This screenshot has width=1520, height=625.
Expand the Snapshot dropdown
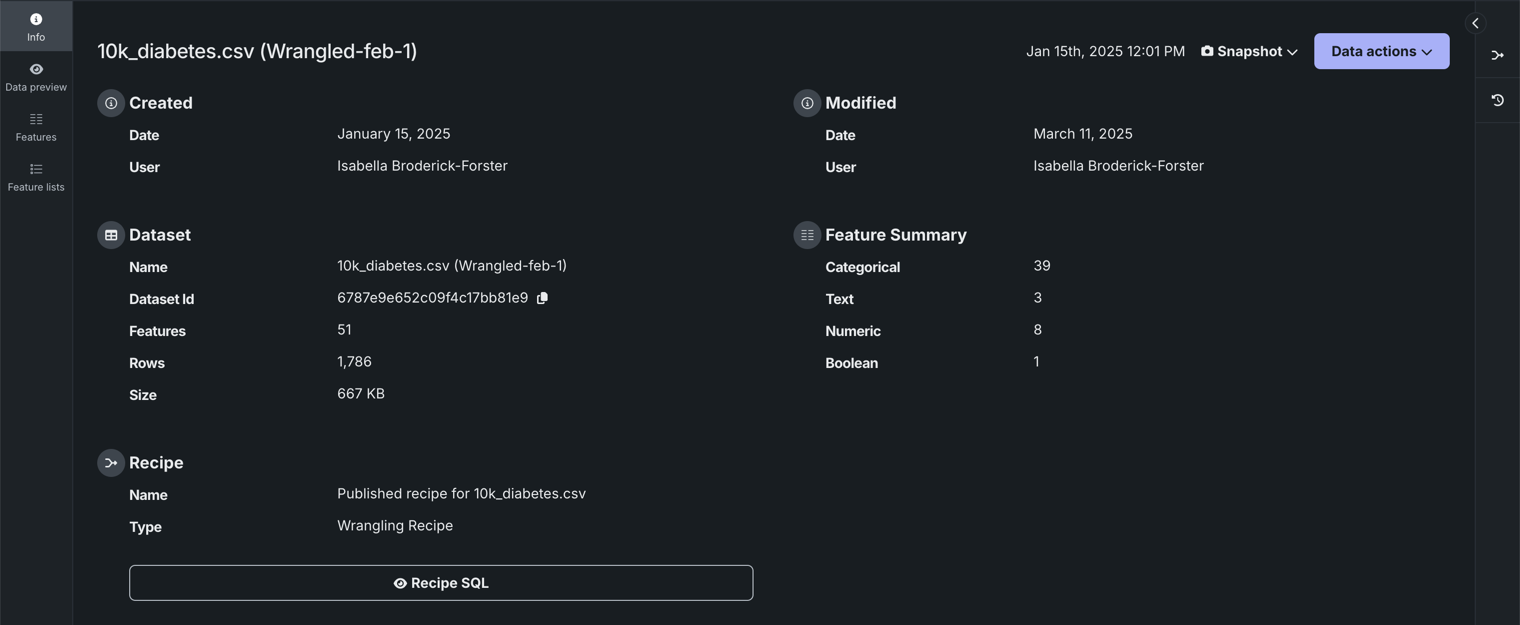pos(1250,51)
